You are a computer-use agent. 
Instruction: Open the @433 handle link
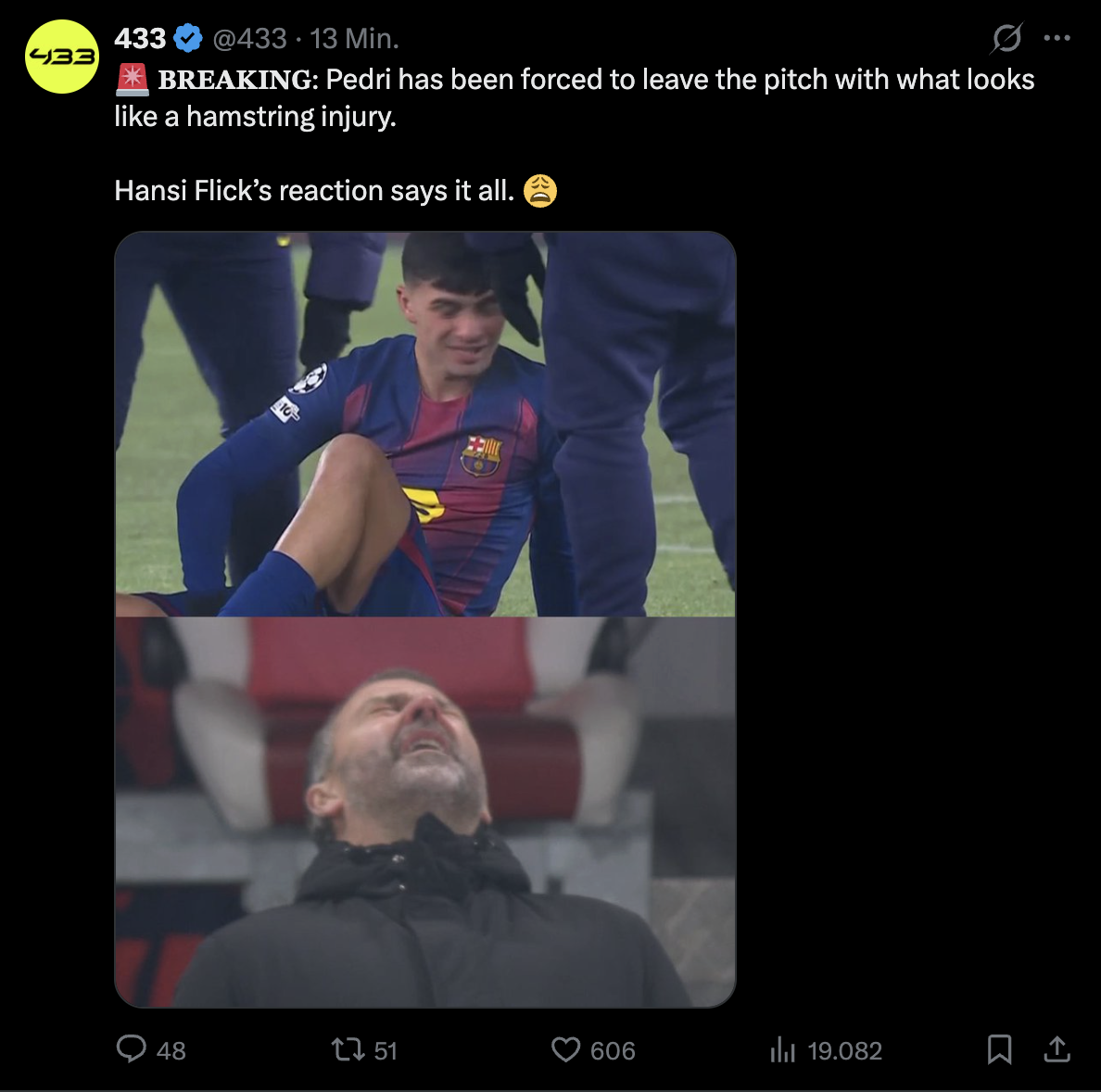pos(249,39)
